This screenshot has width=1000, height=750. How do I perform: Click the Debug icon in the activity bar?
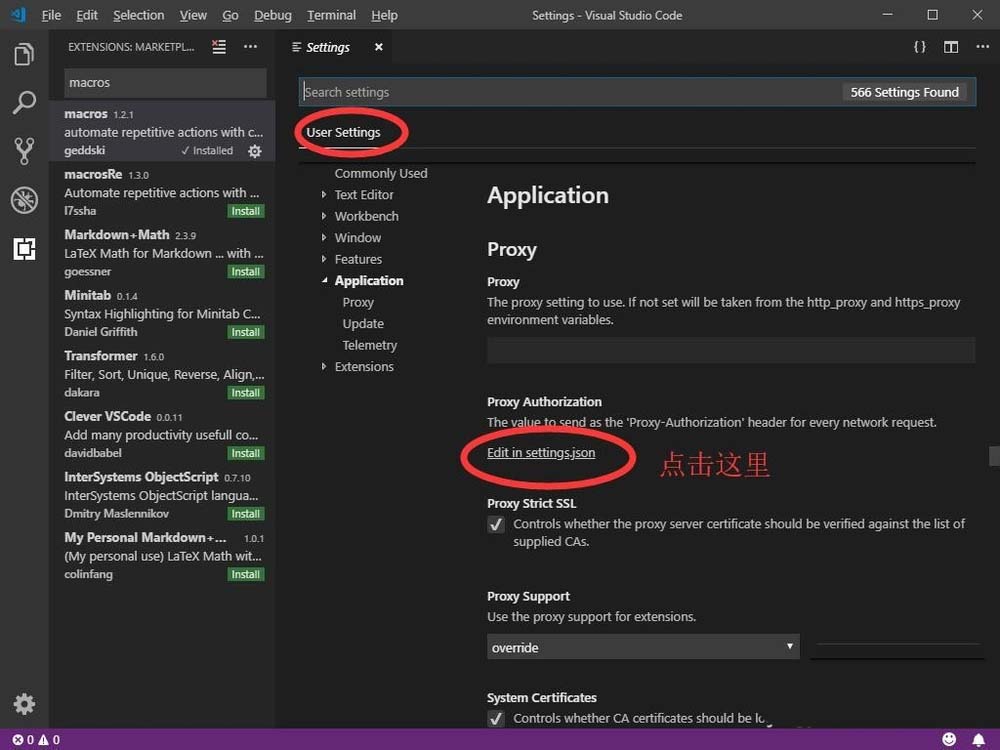click(24, 199)
